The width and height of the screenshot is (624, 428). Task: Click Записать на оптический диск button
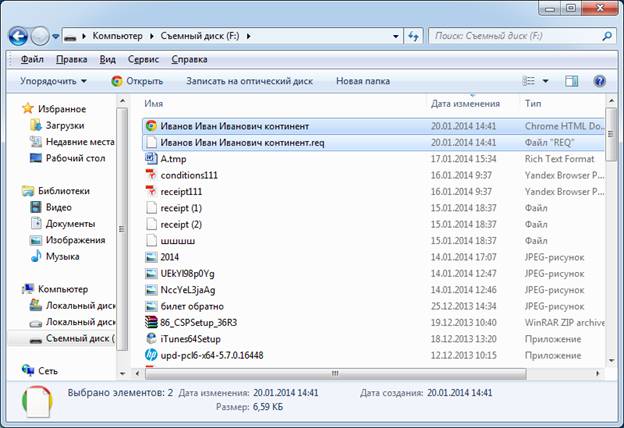point(249,81)
